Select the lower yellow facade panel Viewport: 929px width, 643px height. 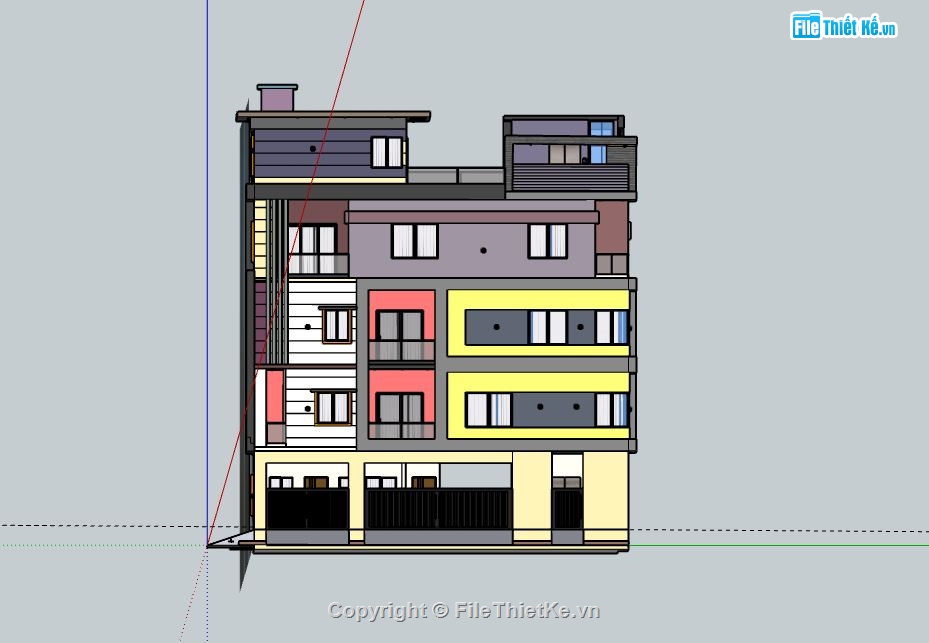click(538, 405)
